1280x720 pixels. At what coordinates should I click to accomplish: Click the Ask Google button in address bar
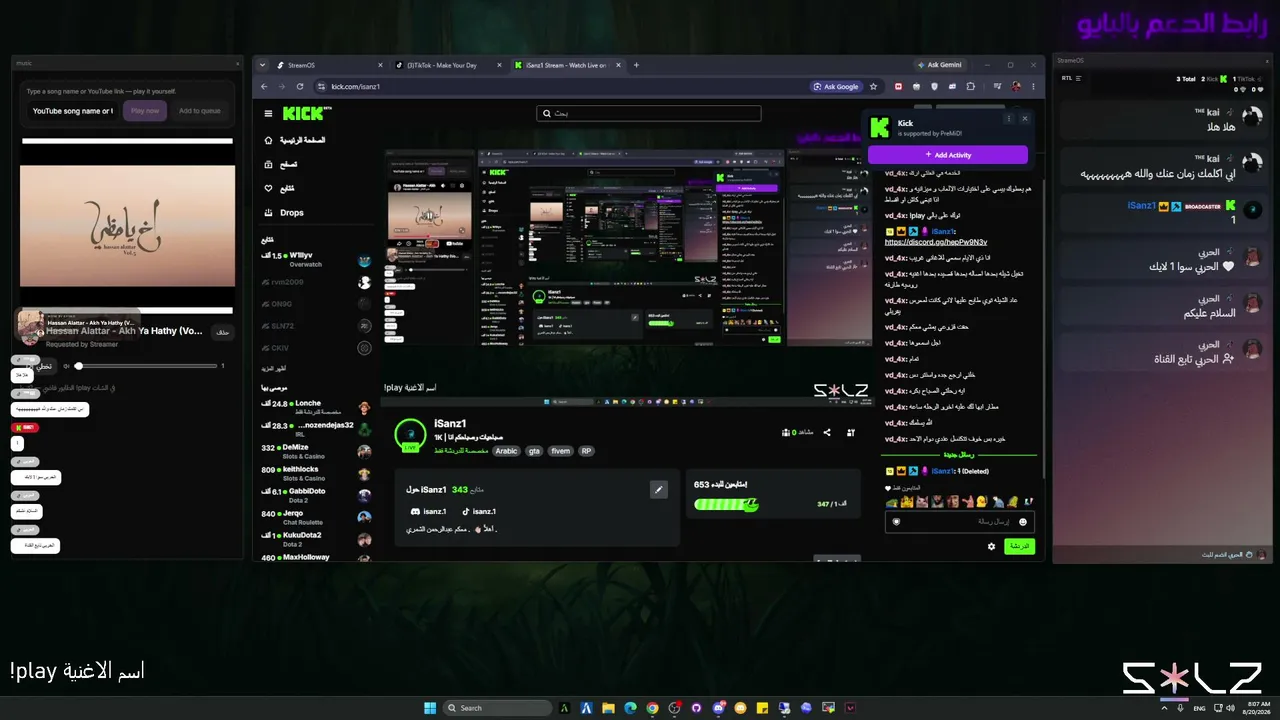coord(836,87)
